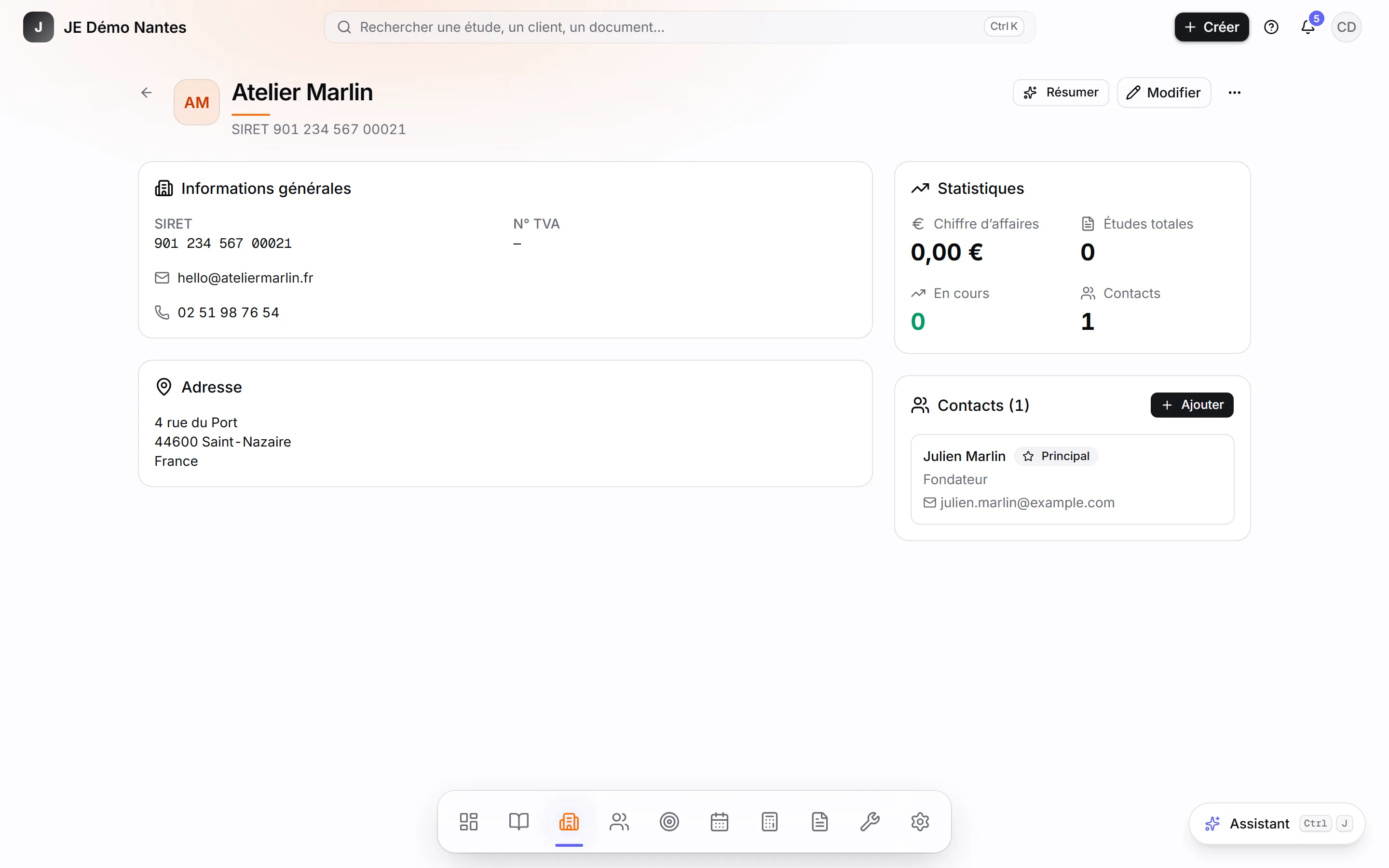Open the open-book icon in bottom dock
Image resolution: width=1389 pixels, height=868 pixels.
point(519,822)
